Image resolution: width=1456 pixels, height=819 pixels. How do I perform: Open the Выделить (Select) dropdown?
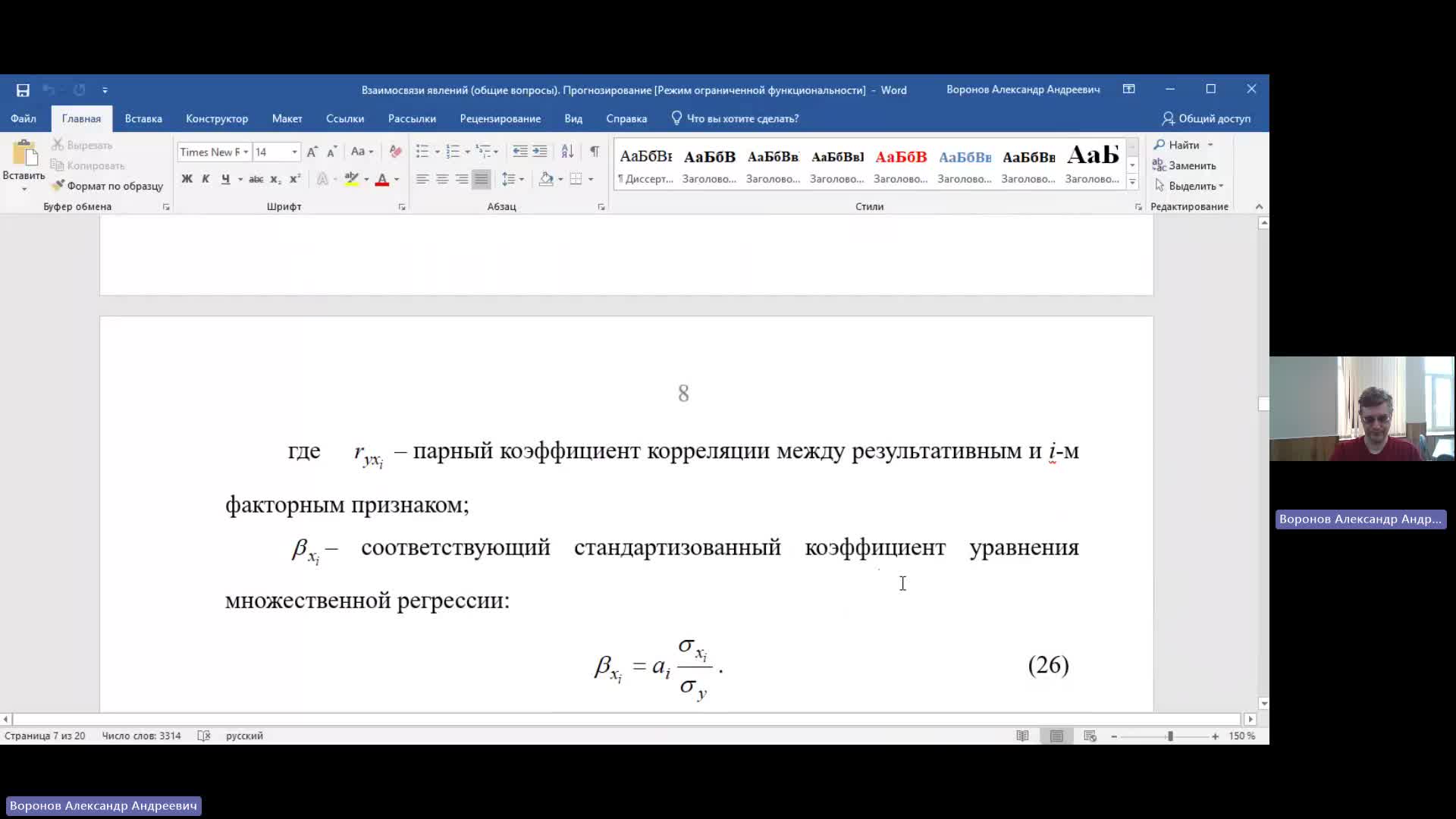click(x=1189, y=186)
